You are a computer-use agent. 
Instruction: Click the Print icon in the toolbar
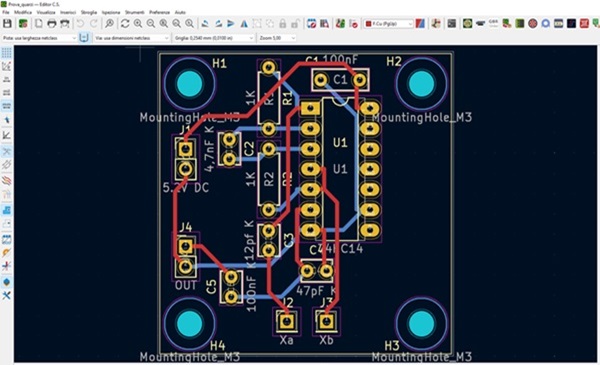coord(52,24)
